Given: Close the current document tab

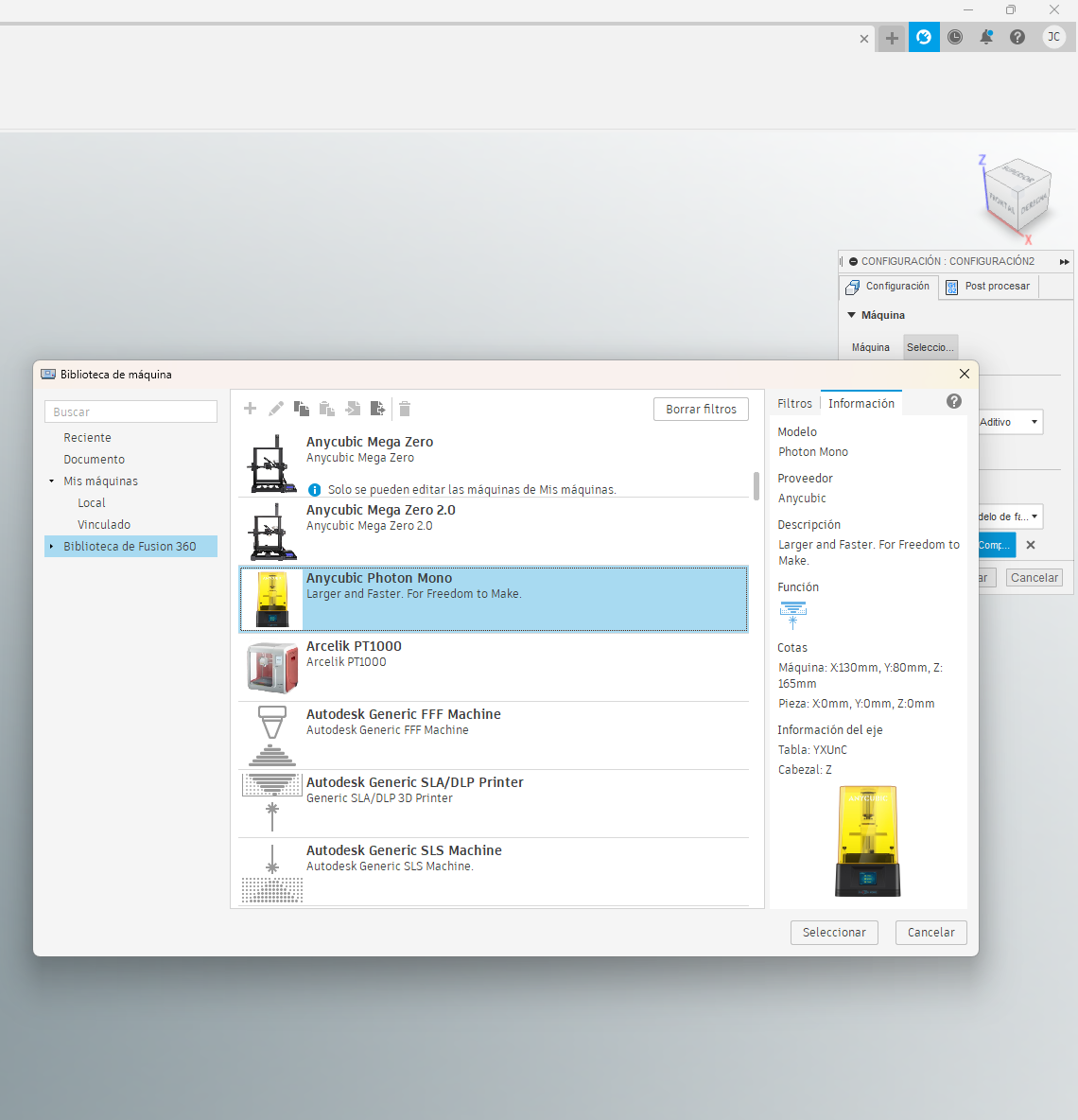Looking at the screenshot, I should click(864, 39).
